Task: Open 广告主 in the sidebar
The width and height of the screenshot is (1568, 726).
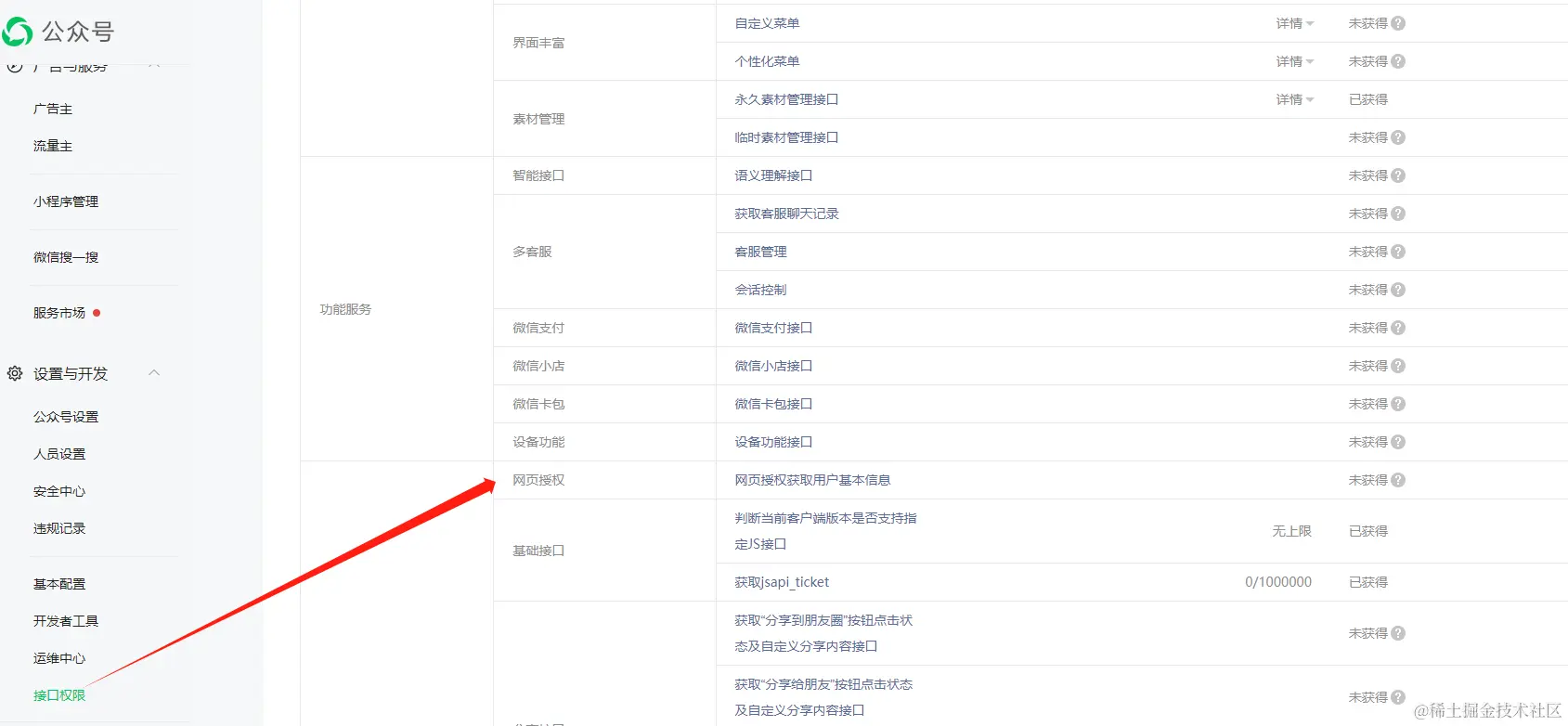Action: tap(53, 109)
